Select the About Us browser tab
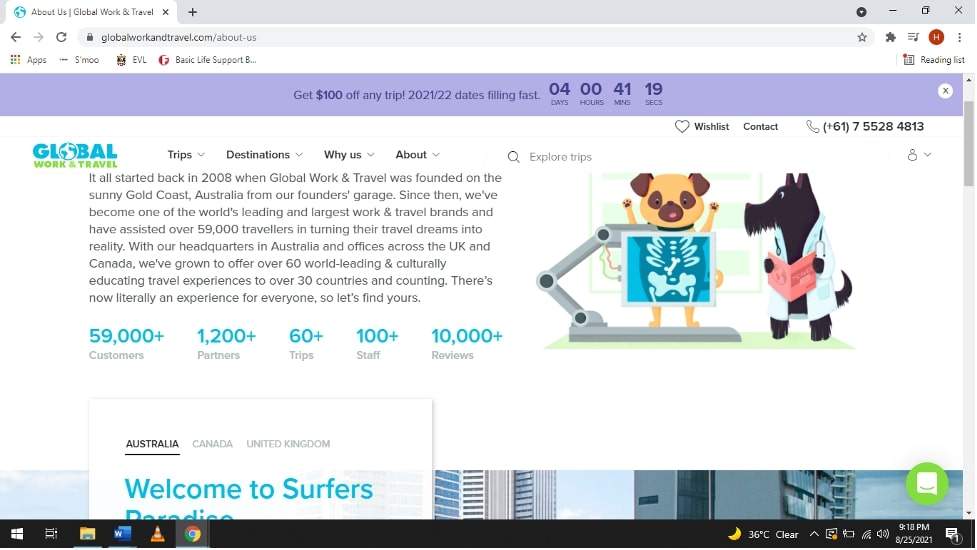The width and height of the screenshot is (977, 550). coord(92,12)
